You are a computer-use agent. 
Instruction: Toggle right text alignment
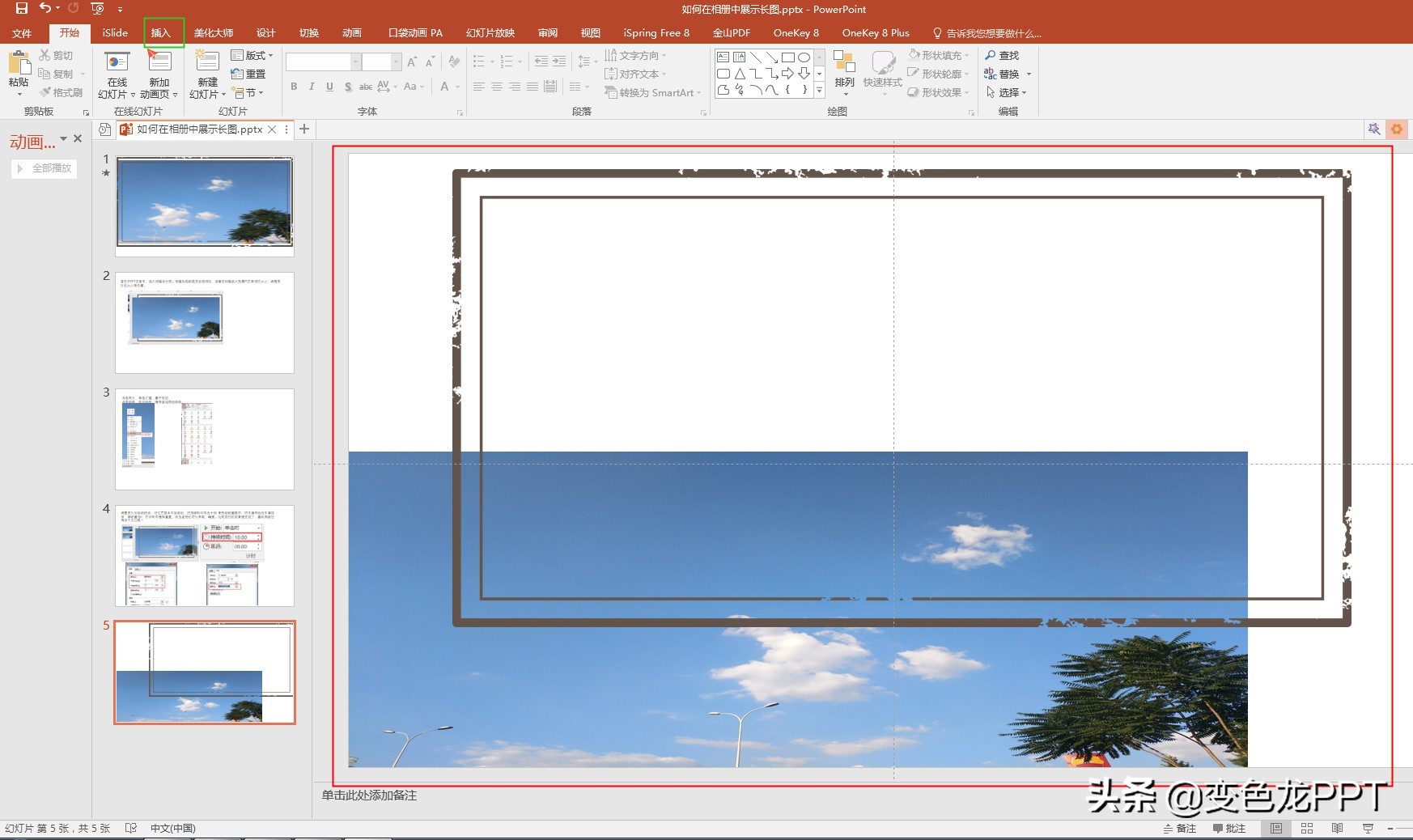coord(515,87)
